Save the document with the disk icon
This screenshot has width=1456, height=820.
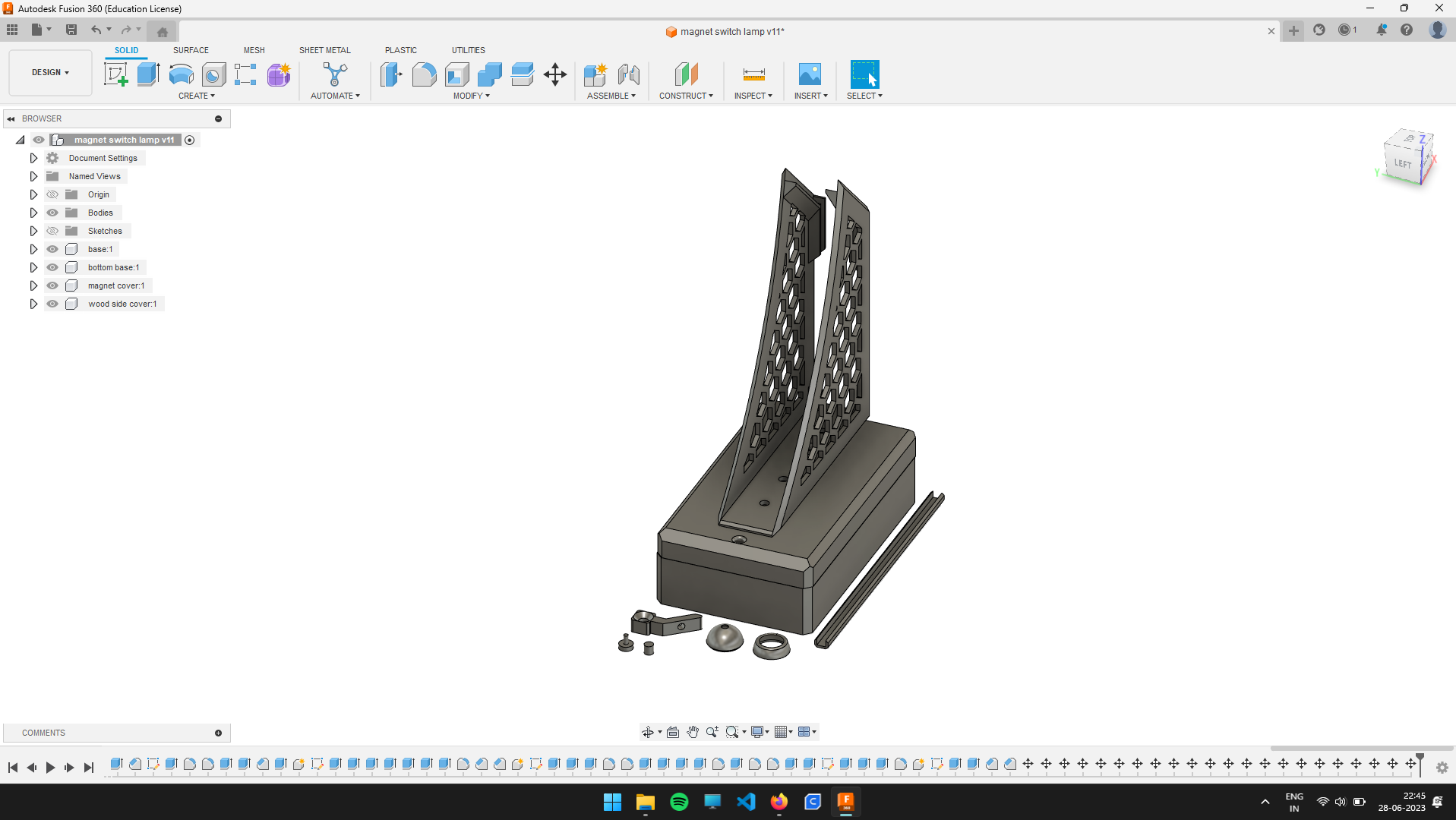[71, 30]
